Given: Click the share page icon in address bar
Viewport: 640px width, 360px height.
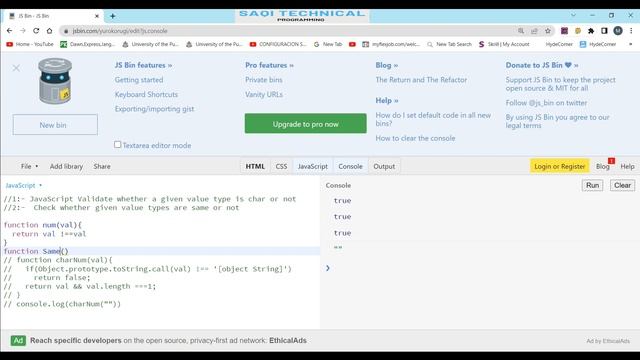Looking at the screenshot, I should pyautogui.click(x=534, y=31).
